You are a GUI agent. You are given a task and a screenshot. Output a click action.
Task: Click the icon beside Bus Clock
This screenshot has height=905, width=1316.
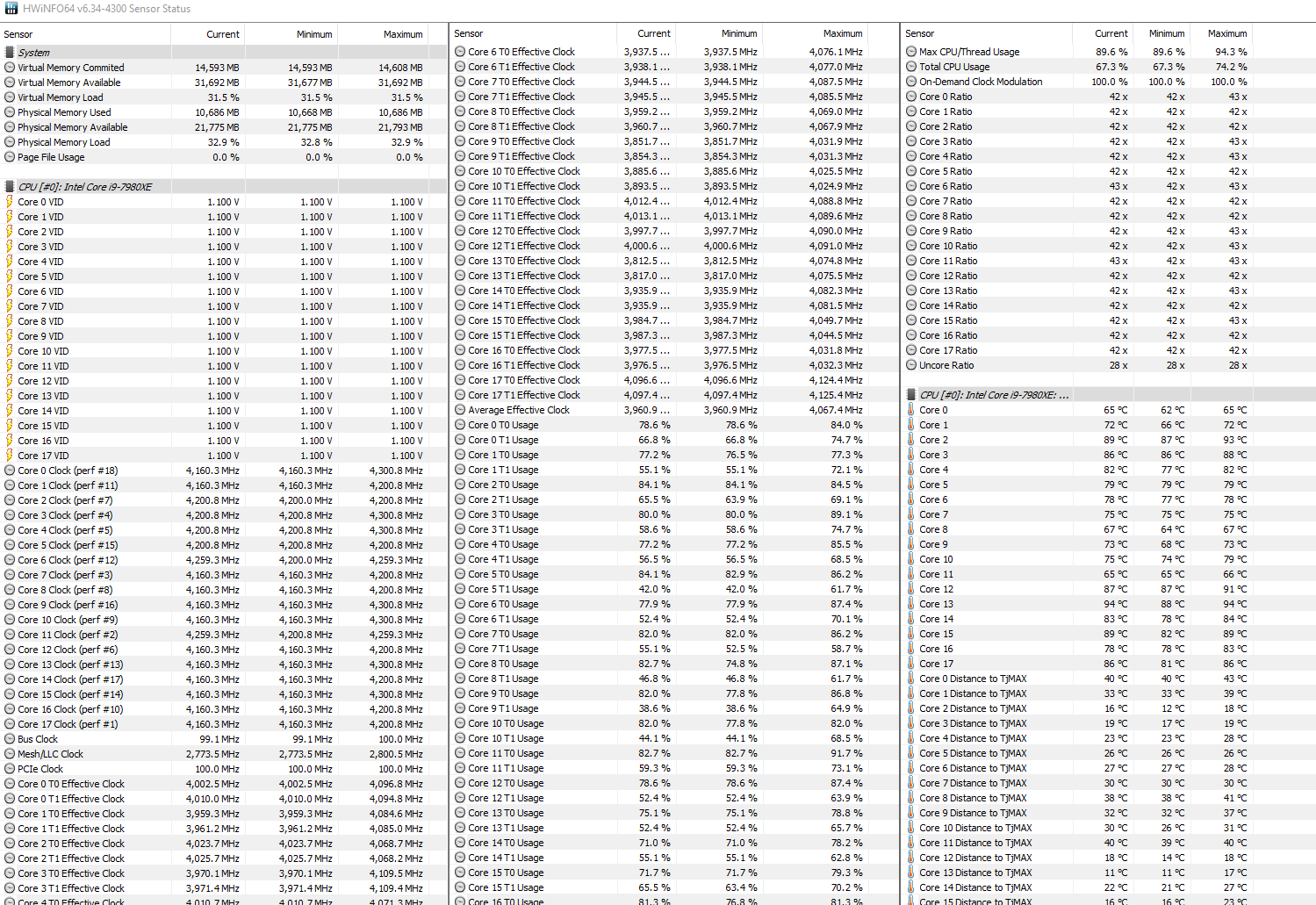pos(10,739)
